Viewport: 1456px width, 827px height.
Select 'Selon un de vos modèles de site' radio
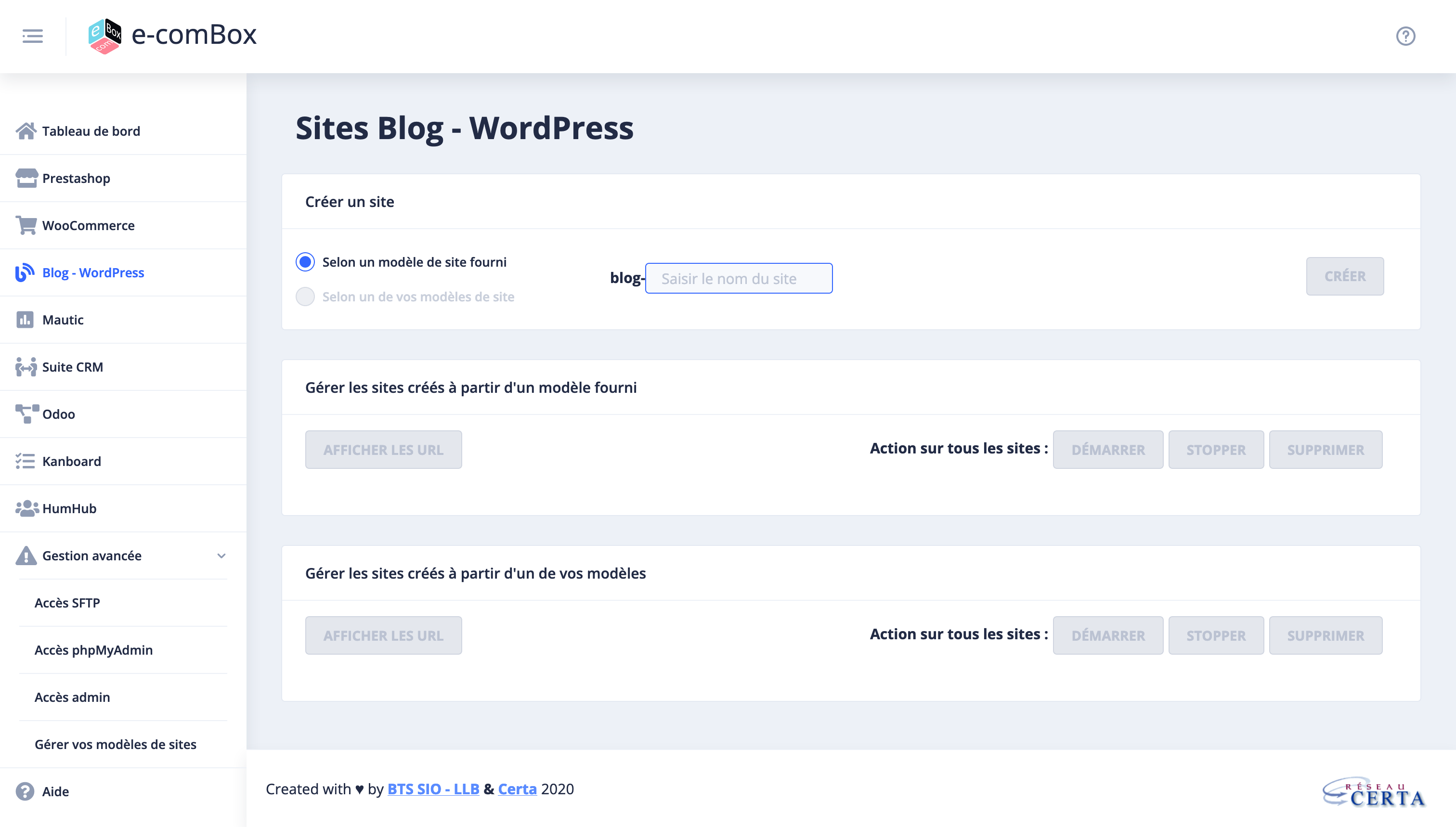(305, 297)
